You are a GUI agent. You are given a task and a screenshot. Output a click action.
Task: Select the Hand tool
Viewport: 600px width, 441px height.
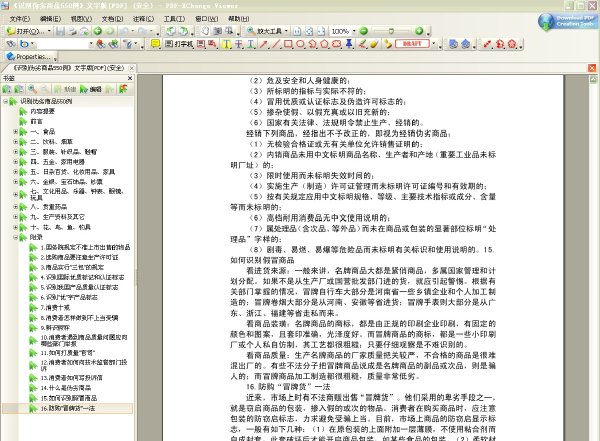coord(205,31)
